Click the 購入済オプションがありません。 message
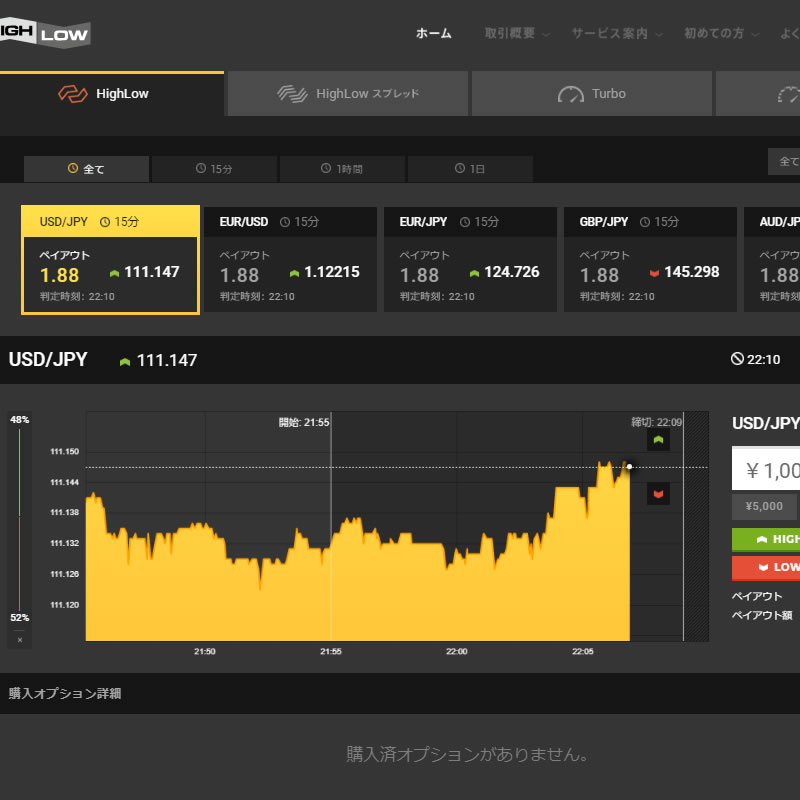The height and width of the screenshot is (800, 800). (x=467, y=754)
